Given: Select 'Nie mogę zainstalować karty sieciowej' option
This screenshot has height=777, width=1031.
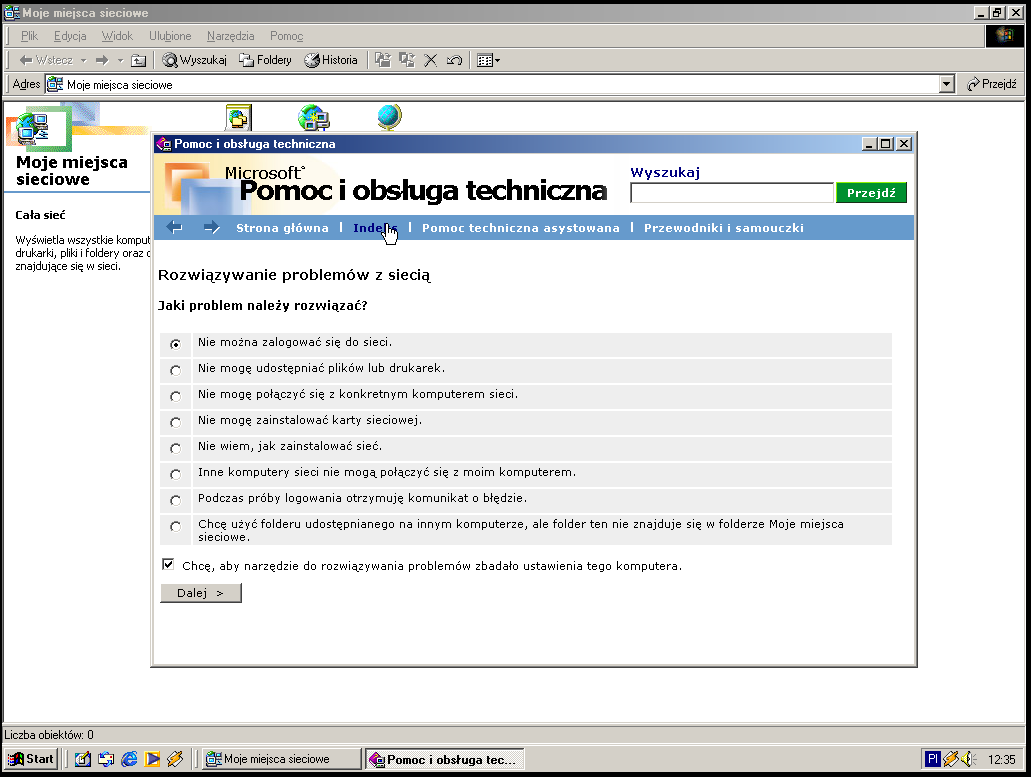Looking at the screenshot, I should 175,422.
